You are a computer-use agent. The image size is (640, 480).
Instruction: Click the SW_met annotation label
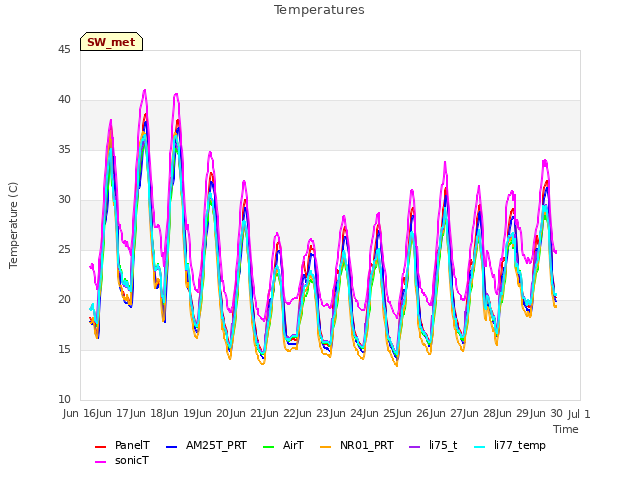pos(111,42)
